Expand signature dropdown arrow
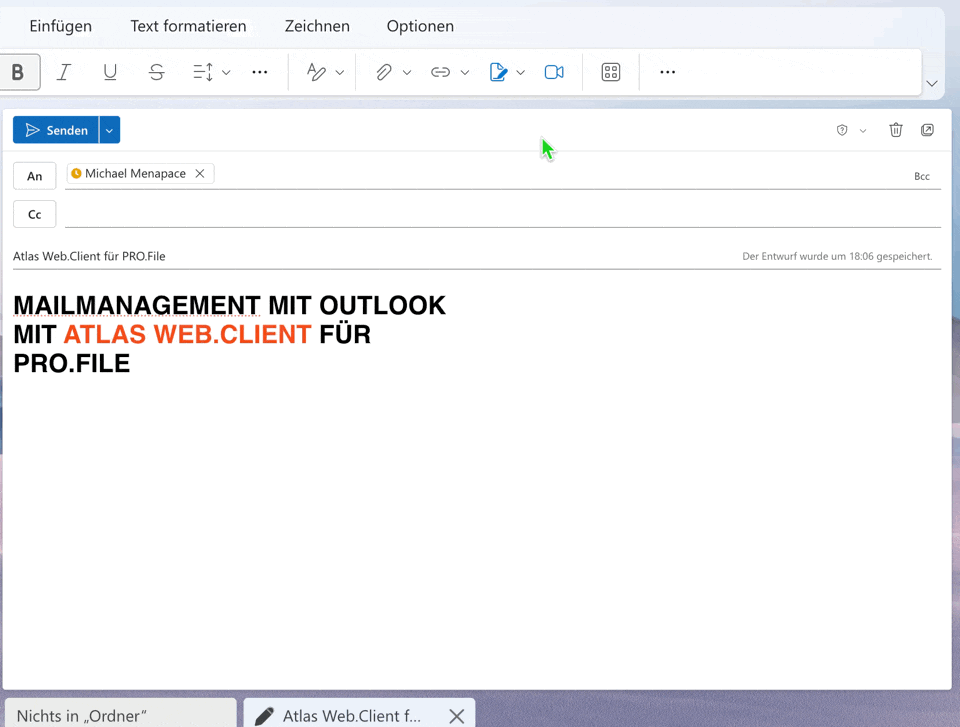Viewport: 960px width, 727px height. tap(520, 73)
